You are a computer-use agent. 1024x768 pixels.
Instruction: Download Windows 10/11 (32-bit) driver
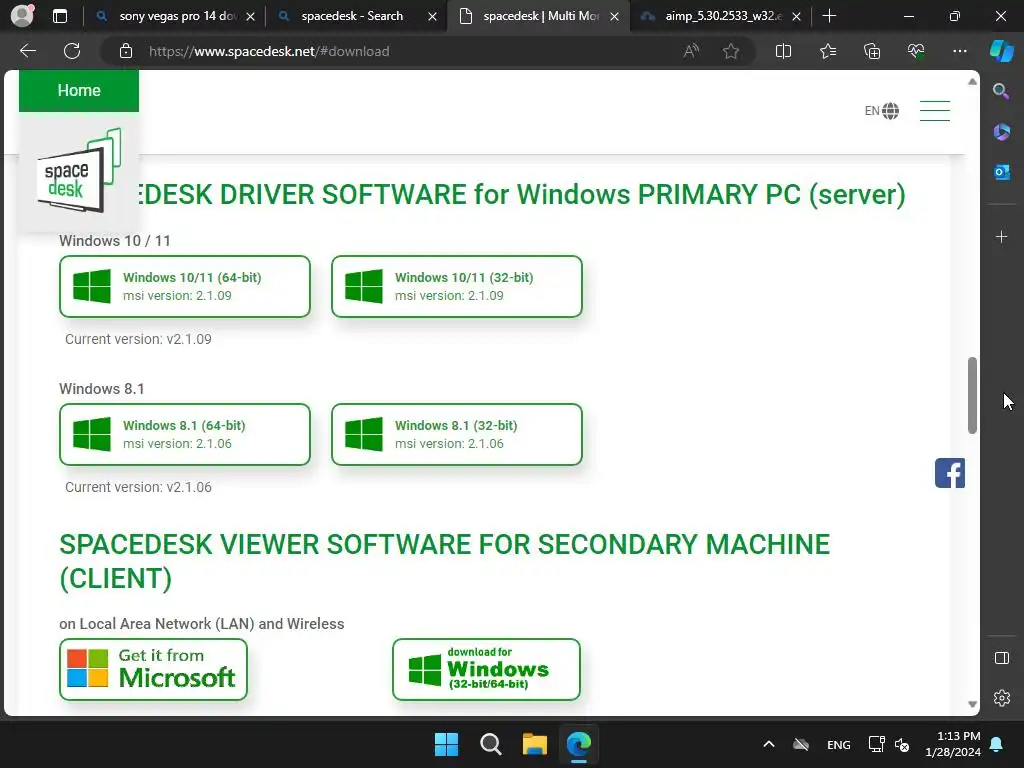click(456, 286)
